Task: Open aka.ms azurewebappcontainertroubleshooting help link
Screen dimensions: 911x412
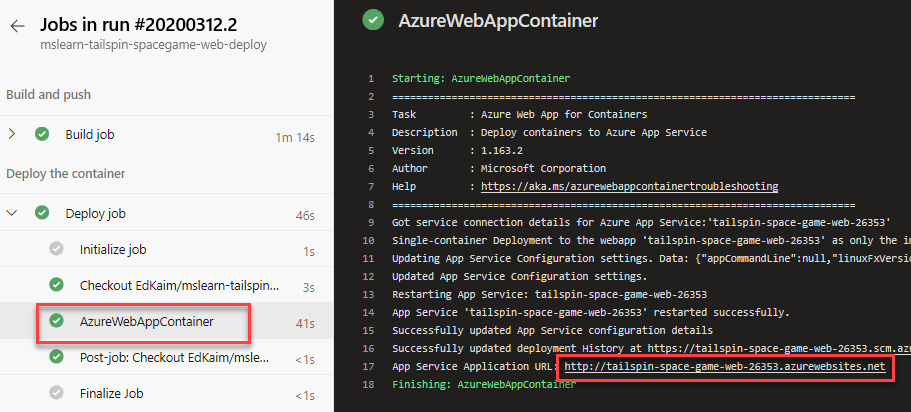Action: [x=629, y=187]
